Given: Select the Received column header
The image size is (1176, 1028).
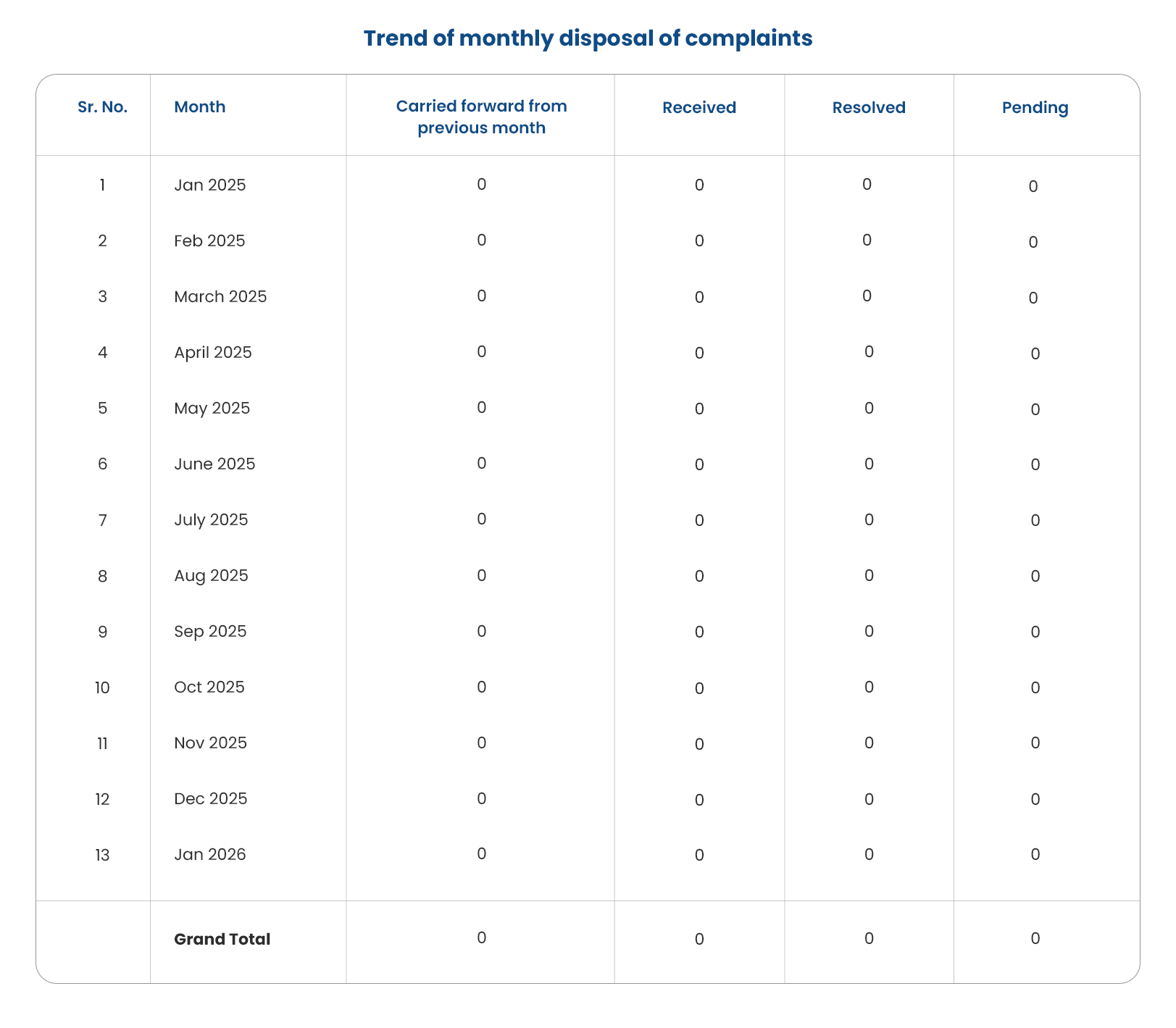Looking at the screenshot, I should [698, 108].
